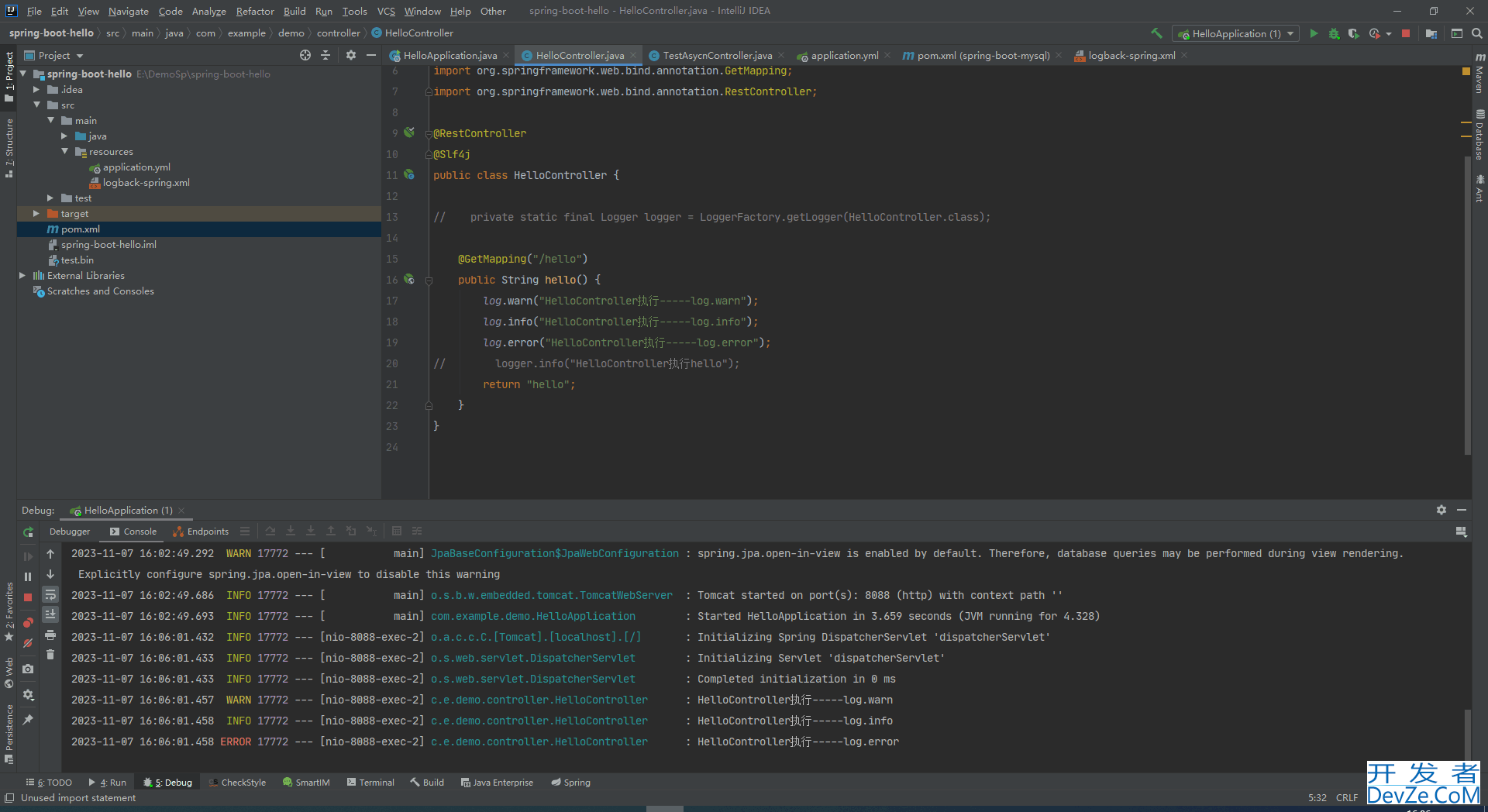
Task: Expand the .idea folder
Action: click(36, 90)
